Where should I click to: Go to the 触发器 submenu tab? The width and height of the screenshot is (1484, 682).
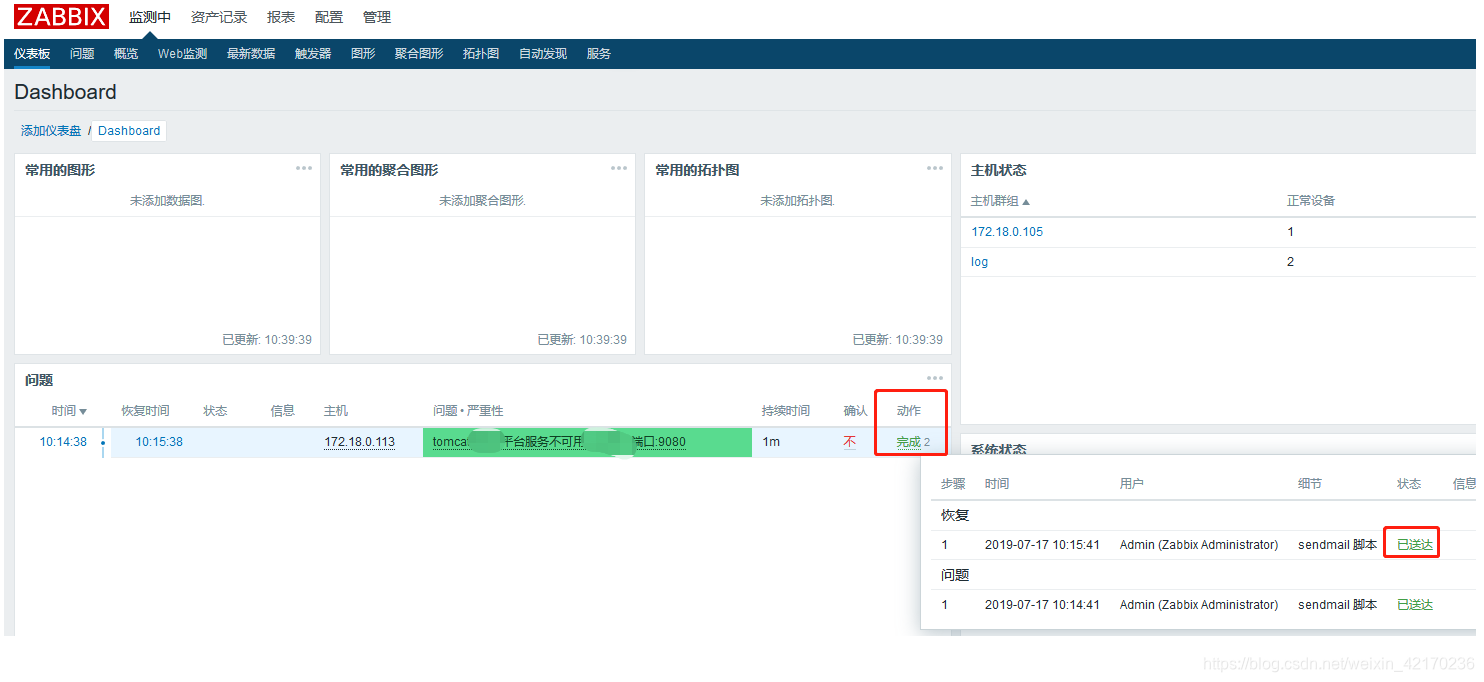[x=313, y=54]
